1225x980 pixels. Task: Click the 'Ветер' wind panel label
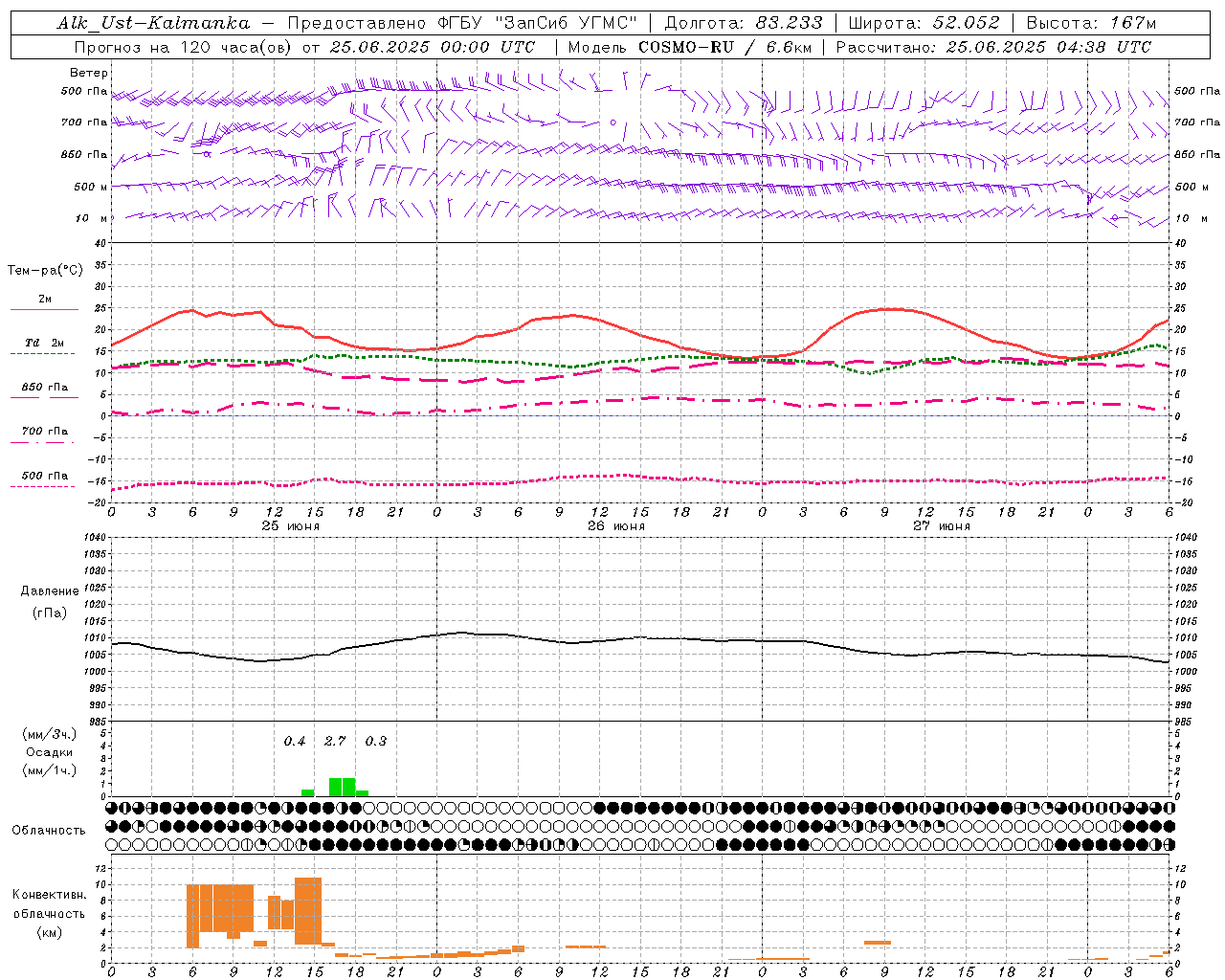[x=89, y=73]
